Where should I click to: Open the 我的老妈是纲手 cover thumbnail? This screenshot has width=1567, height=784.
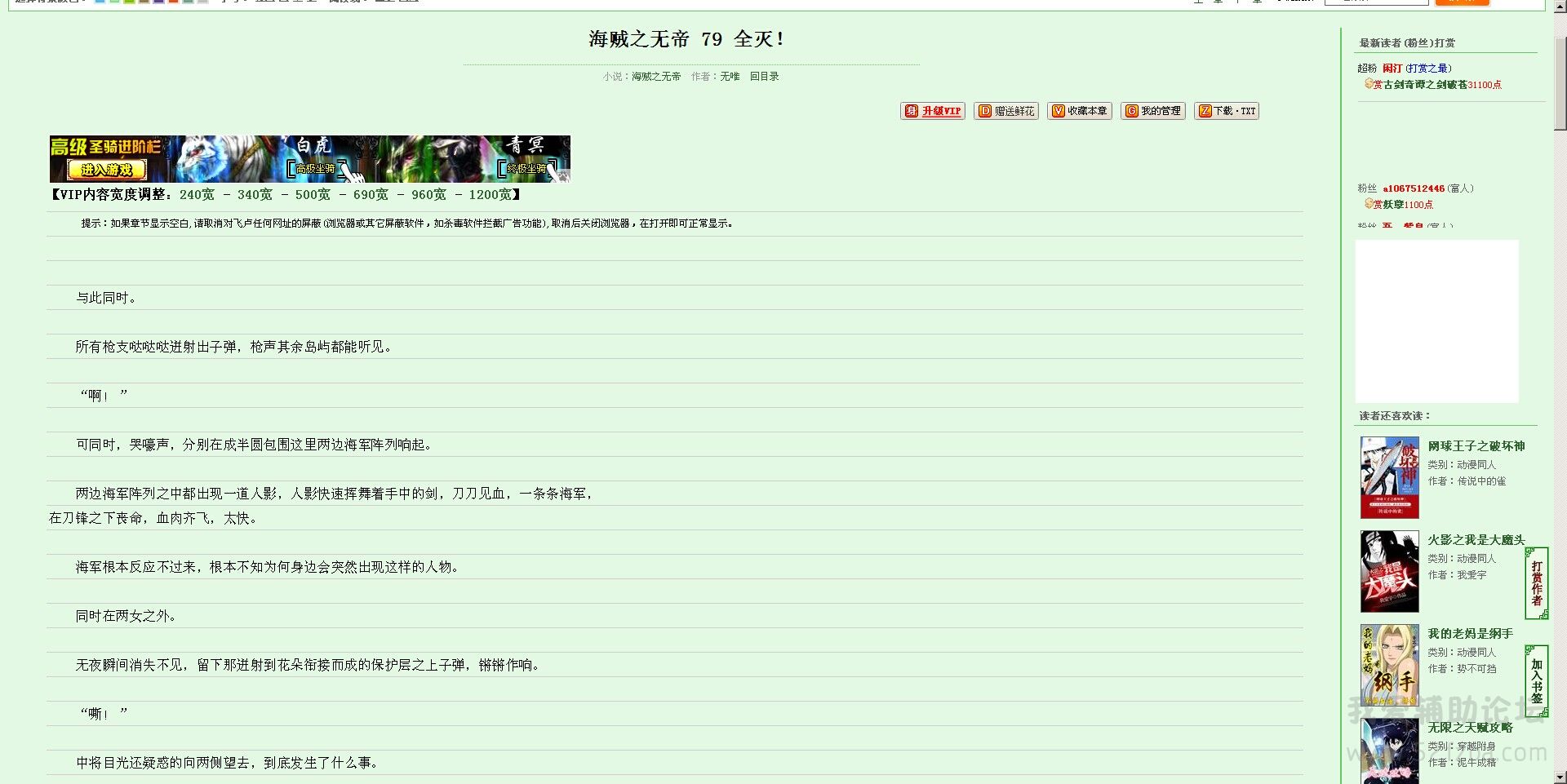(1389, 665)
